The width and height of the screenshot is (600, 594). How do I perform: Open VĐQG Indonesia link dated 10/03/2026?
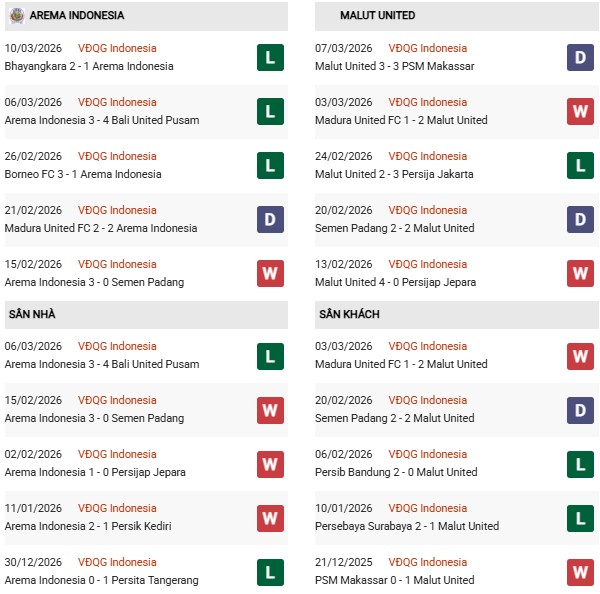117,48
